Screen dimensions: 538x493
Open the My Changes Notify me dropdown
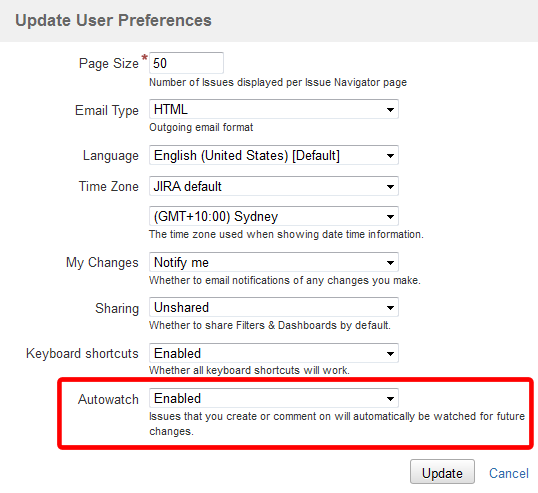pyautogui.click(x=274, y=262)
